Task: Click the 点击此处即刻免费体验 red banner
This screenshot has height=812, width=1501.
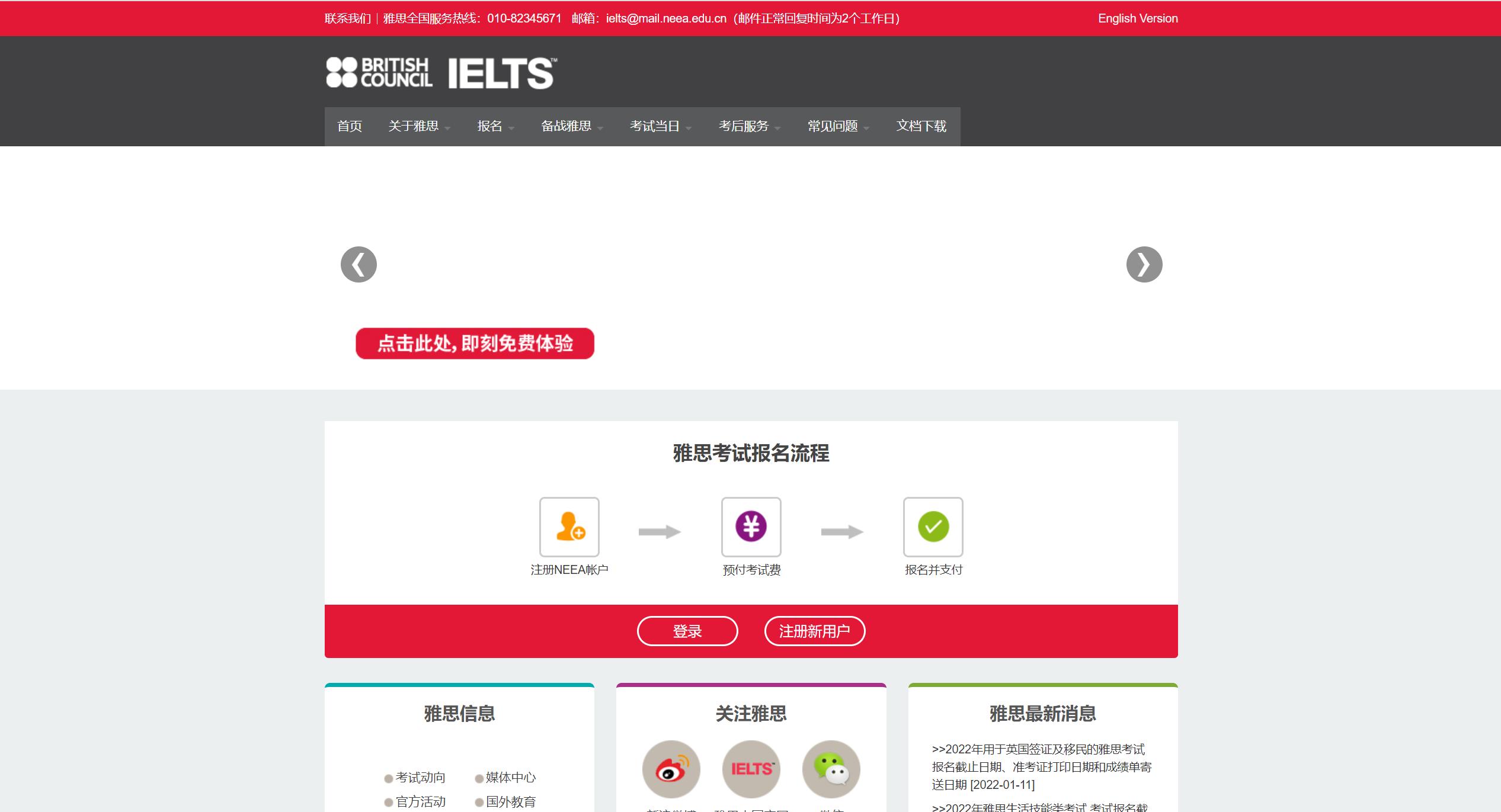Action: (x=473, y=342)
